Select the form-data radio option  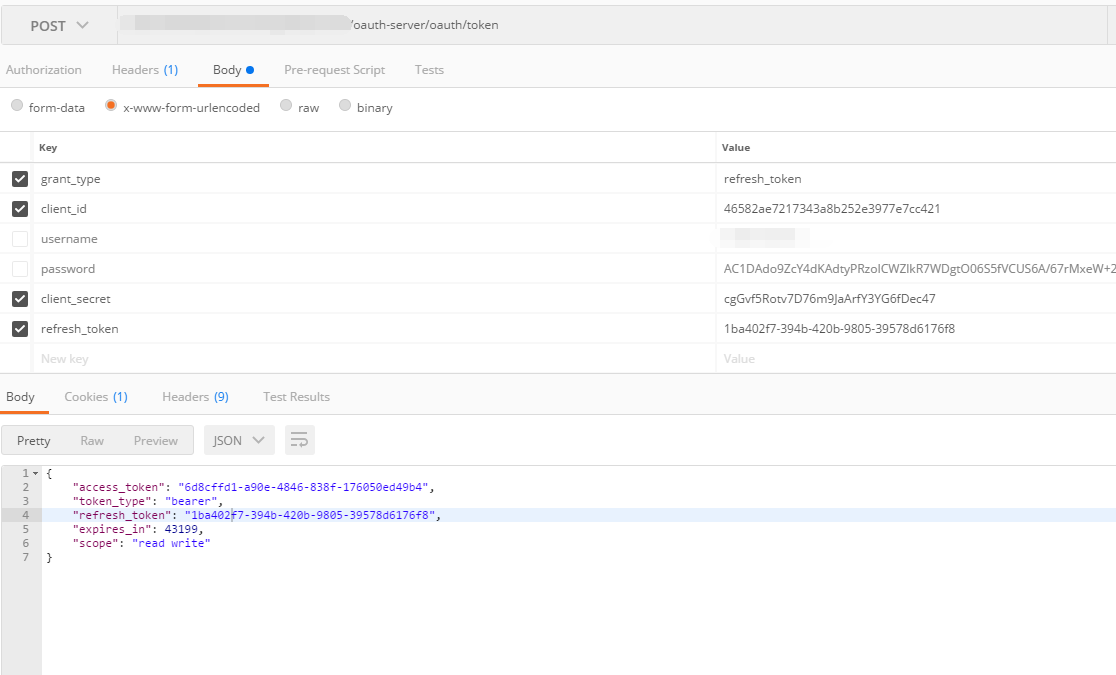[17, 106]
